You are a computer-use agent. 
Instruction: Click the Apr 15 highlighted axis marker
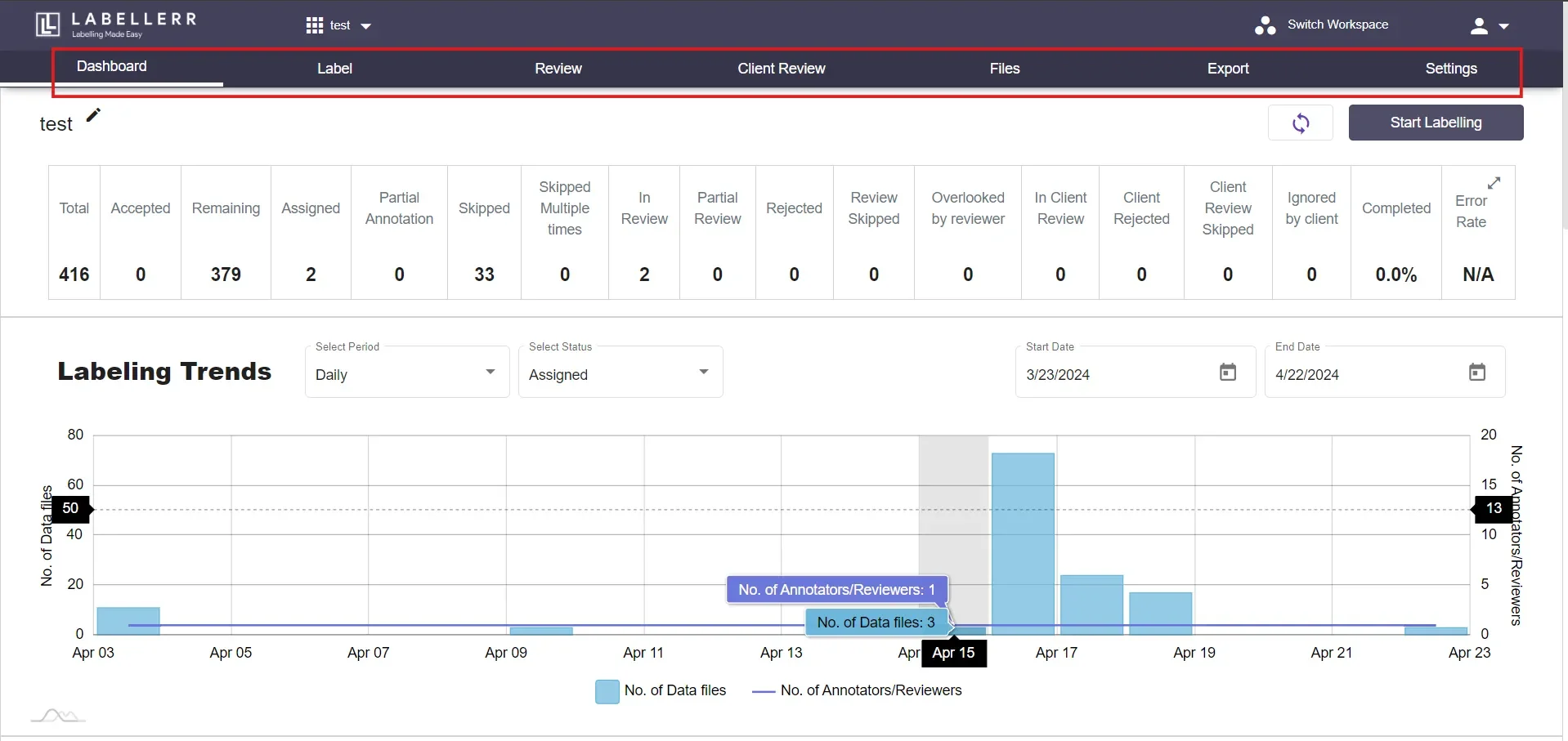point(954,653)
